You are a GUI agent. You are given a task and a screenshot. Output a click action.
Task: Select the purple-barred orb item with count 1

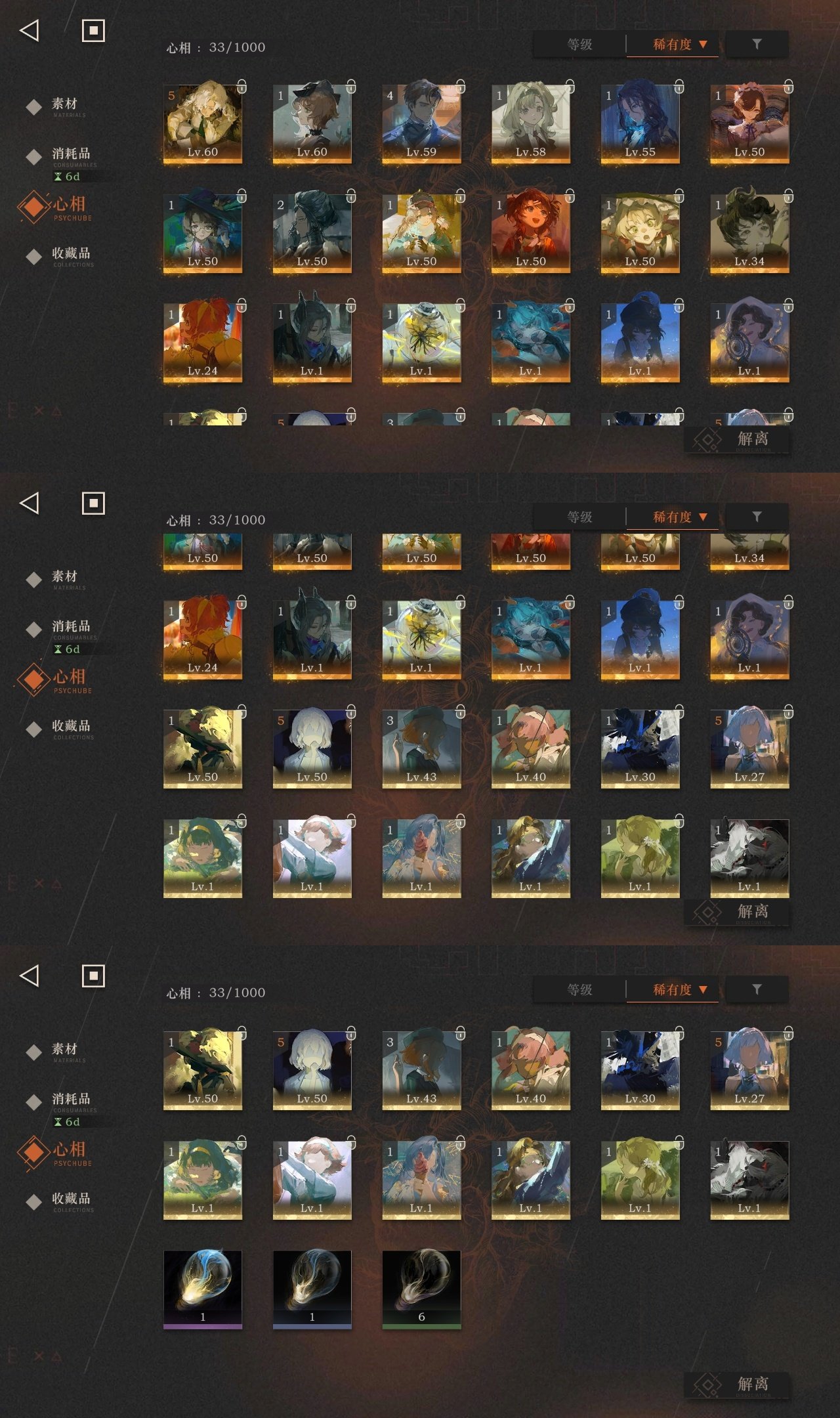pos(203,1289)
